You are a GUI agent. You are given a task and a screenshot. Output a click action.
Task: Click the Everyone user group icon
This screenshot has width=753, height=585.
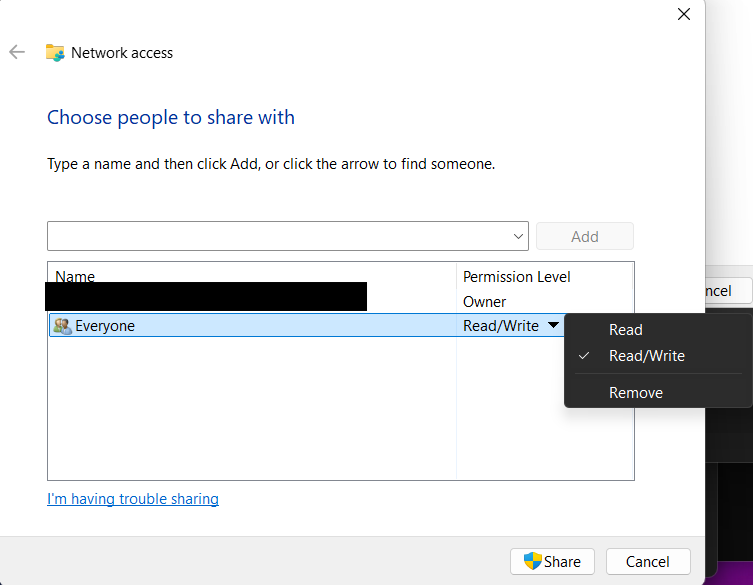[62, 326]
